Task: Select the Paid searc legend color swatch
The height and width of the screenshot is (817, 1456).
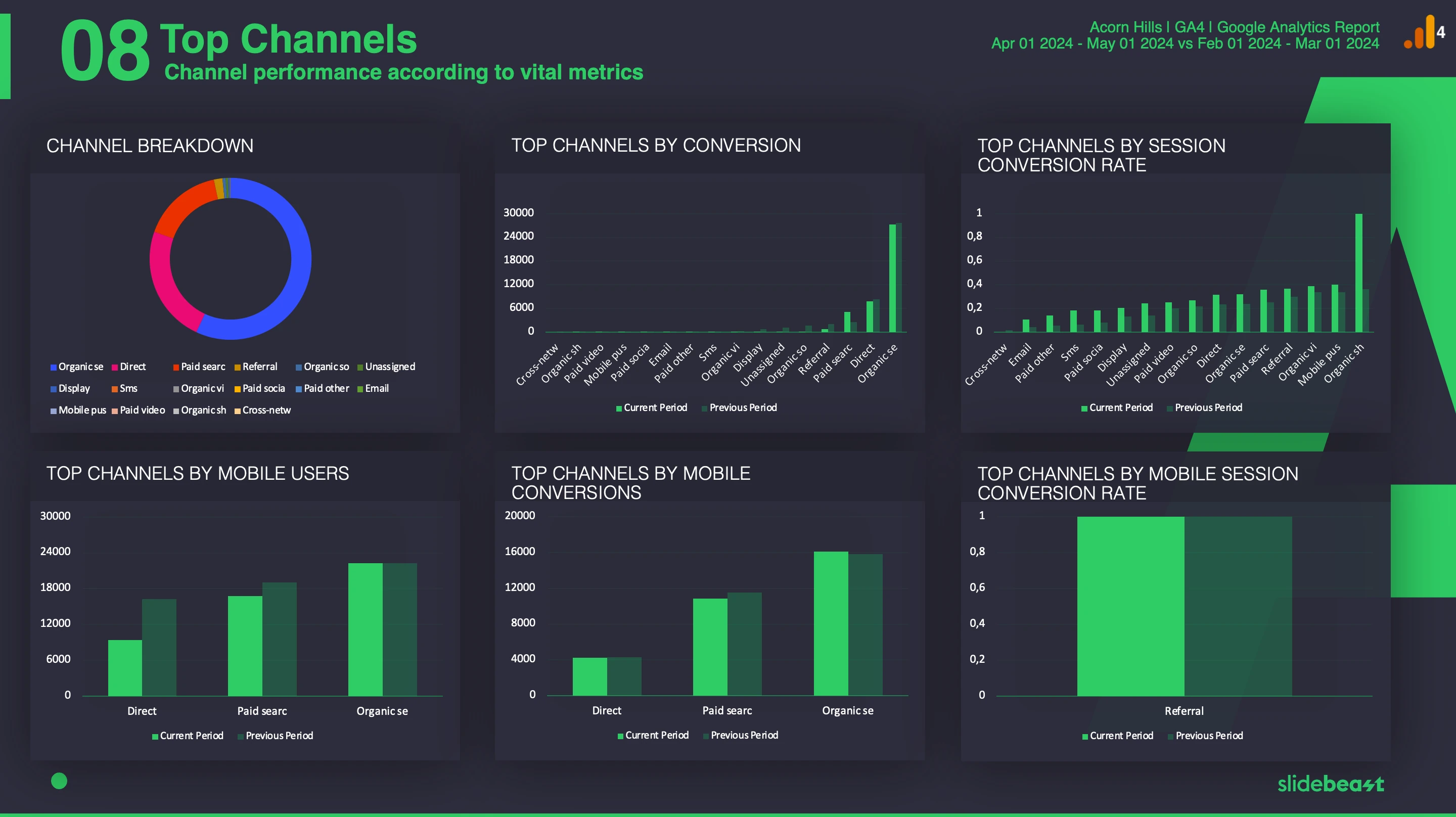Action: pyautogui.click(x=176, y=368)
